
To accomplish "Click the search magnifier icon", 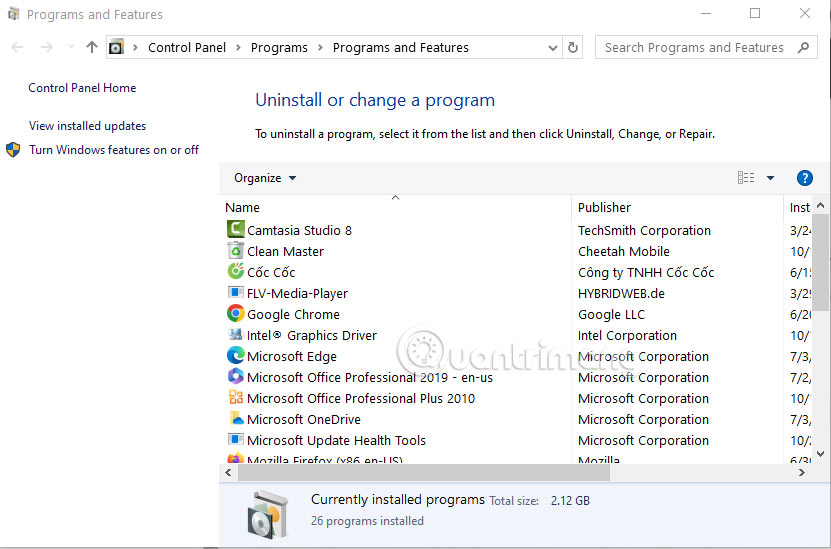I will pos(803,47).
